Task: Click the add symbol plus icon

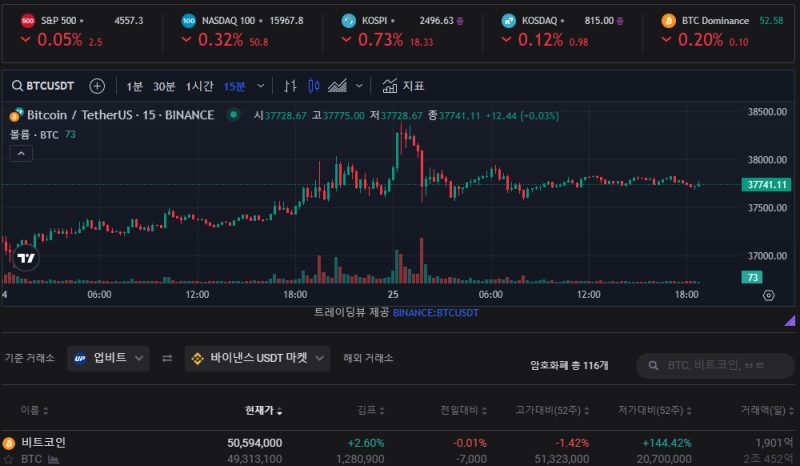Action: click(x=97, y=86)
